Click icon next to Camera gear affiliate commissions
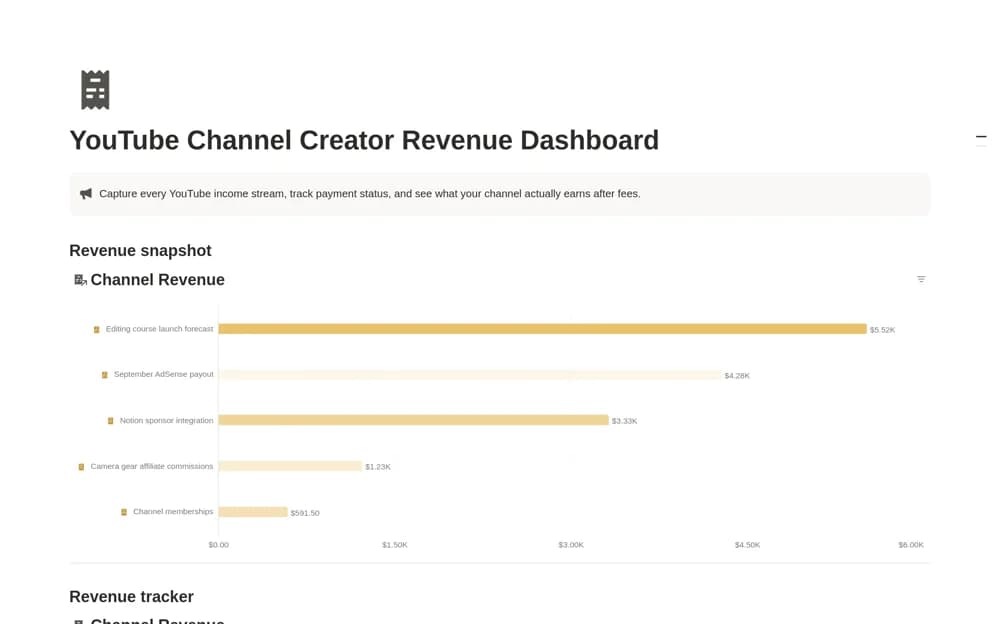The height and width of the screenshot is (624, 1000). tap(81, 466)
